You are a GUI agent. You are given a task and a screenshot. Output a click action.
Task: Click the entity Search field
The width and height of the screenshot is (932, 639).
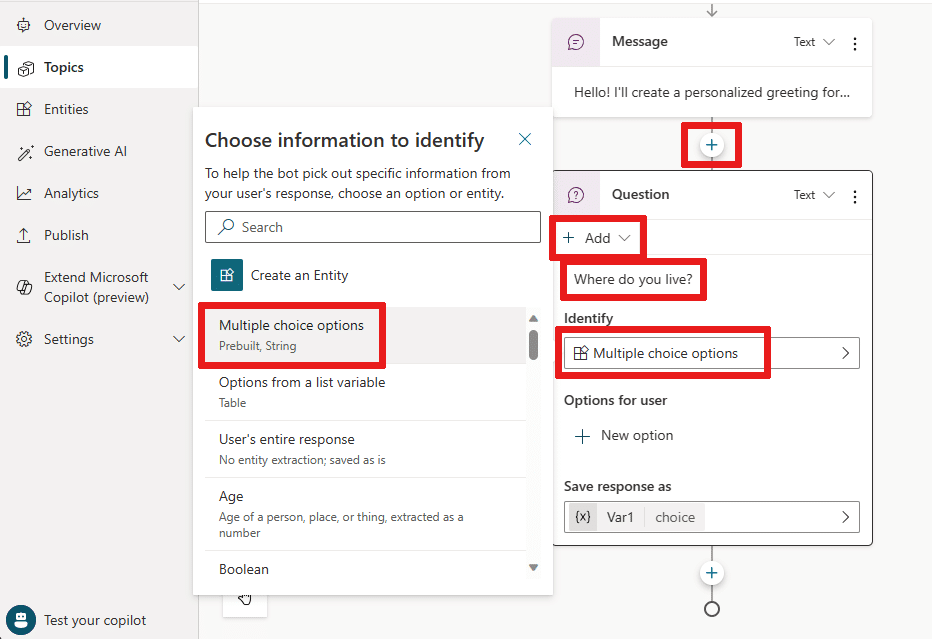[373, 227]
